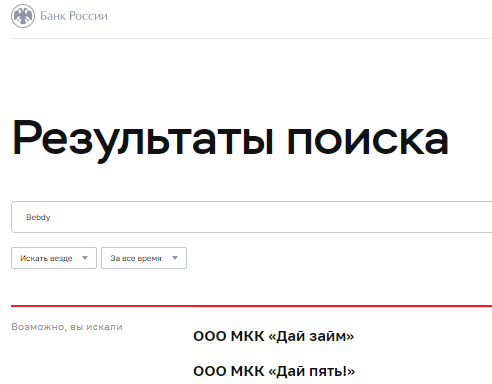Click the Bank of Russia eagle logo
Image resolution: width=492 pixels, height=384 pixels.
coord(23,16)
